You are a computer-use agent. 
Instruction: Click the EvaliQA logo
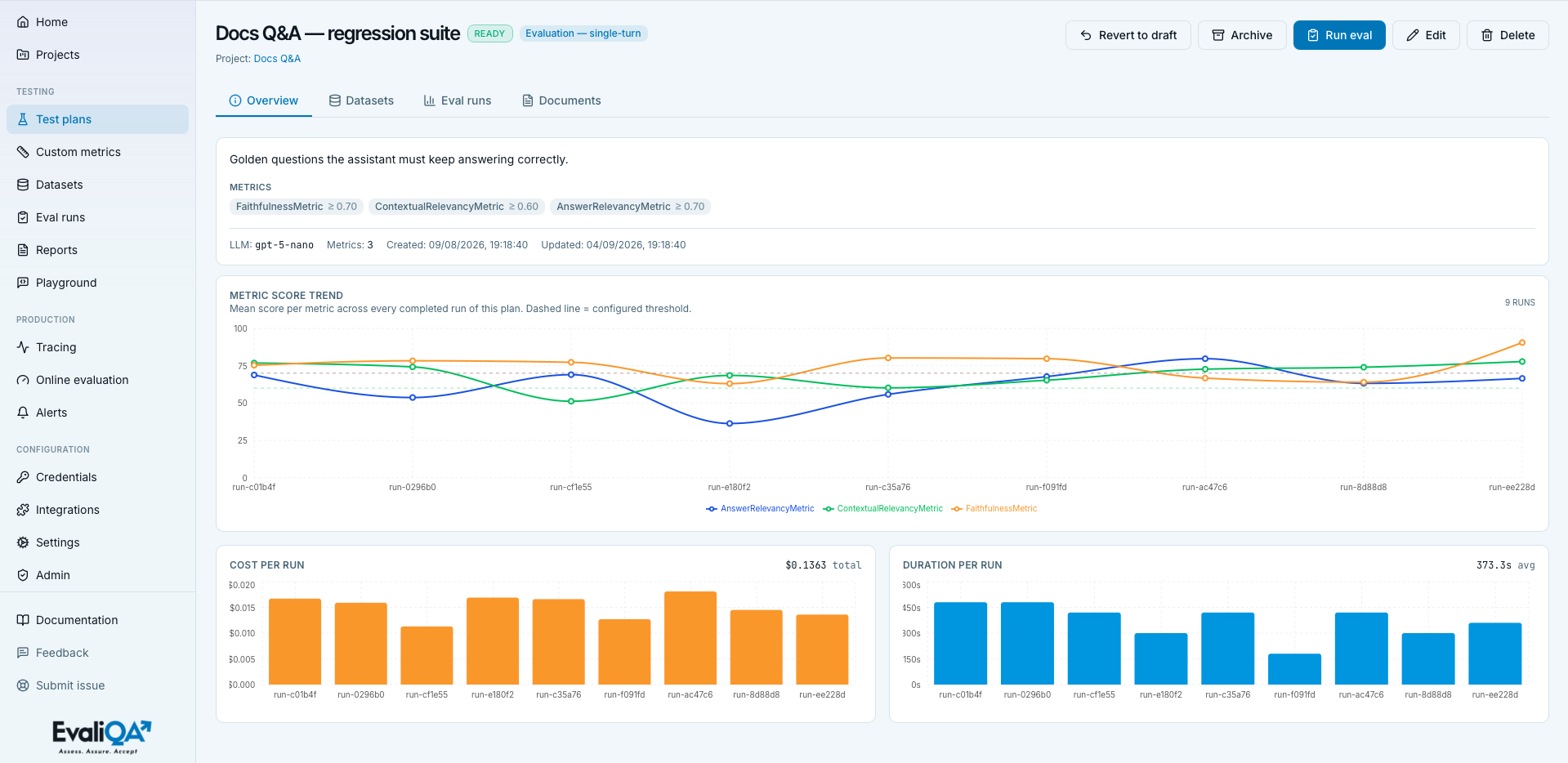click(x=101, y=737)
